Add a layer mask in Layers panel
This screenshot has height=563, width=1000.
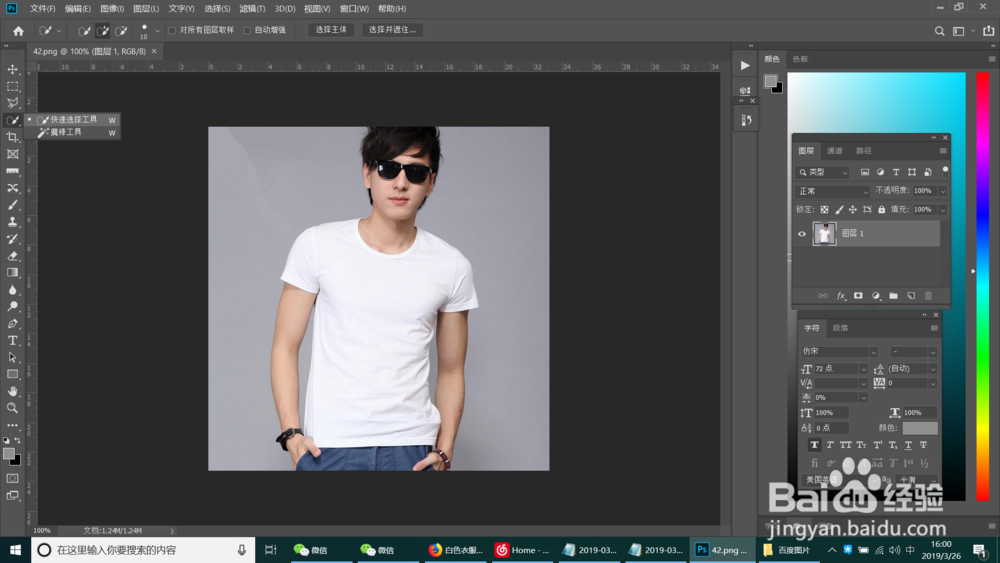(858, 296)
